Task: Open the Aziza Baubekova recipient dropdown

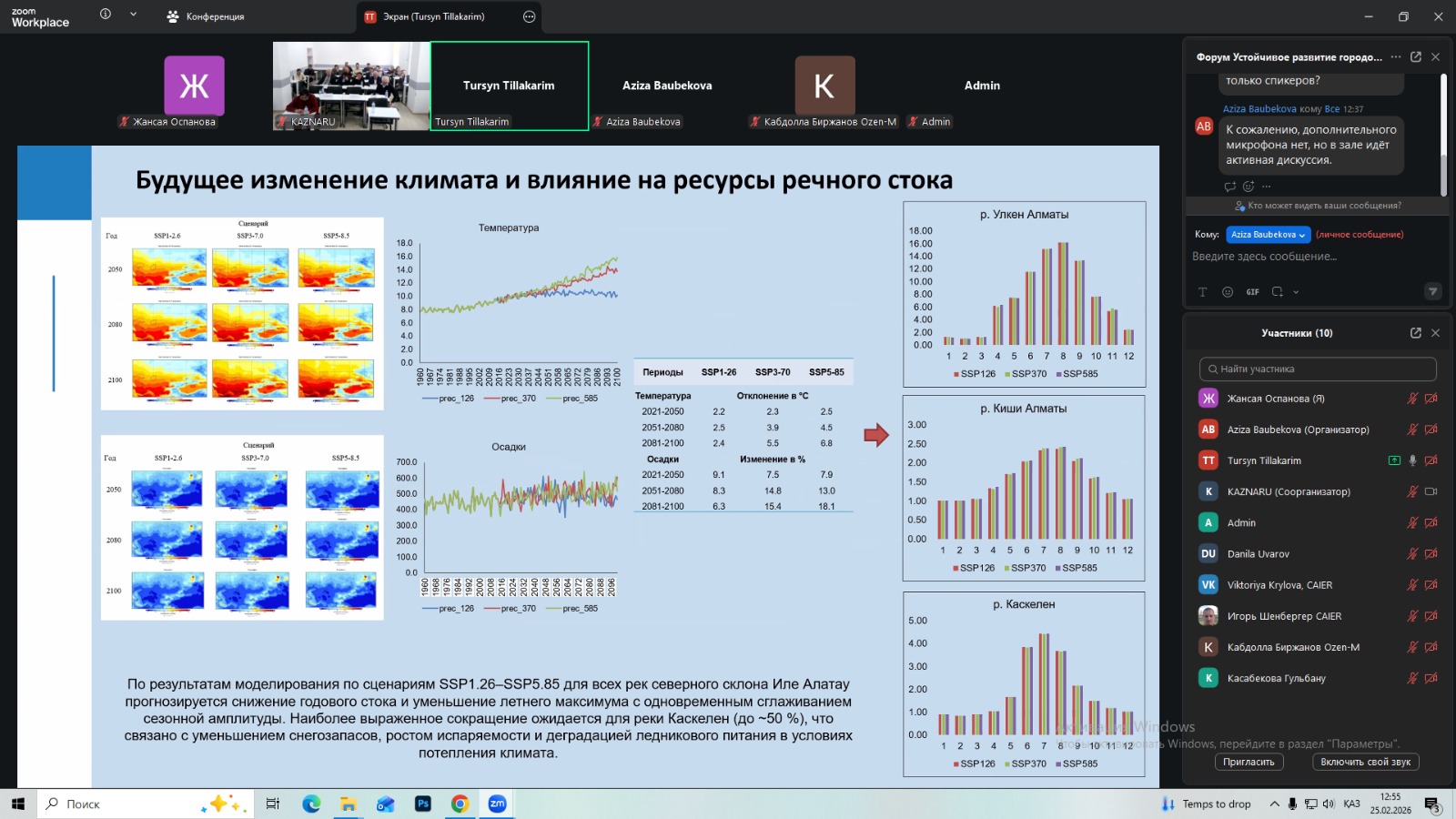Action: (1268, 235)
